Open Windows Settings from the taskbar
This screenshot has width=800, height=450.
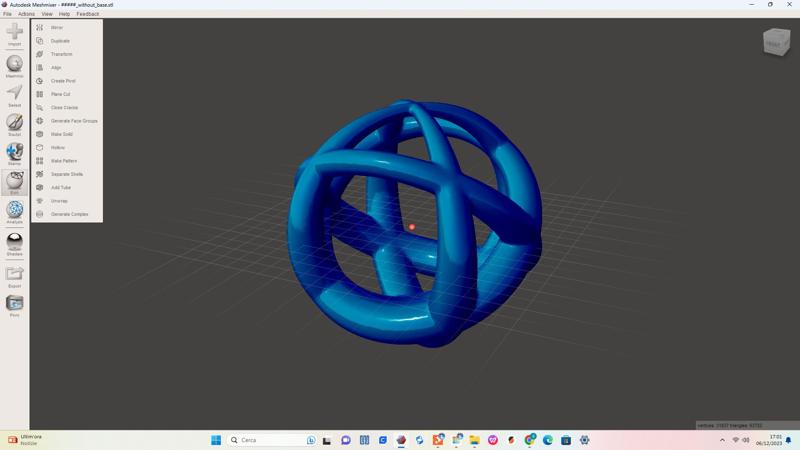585,440
